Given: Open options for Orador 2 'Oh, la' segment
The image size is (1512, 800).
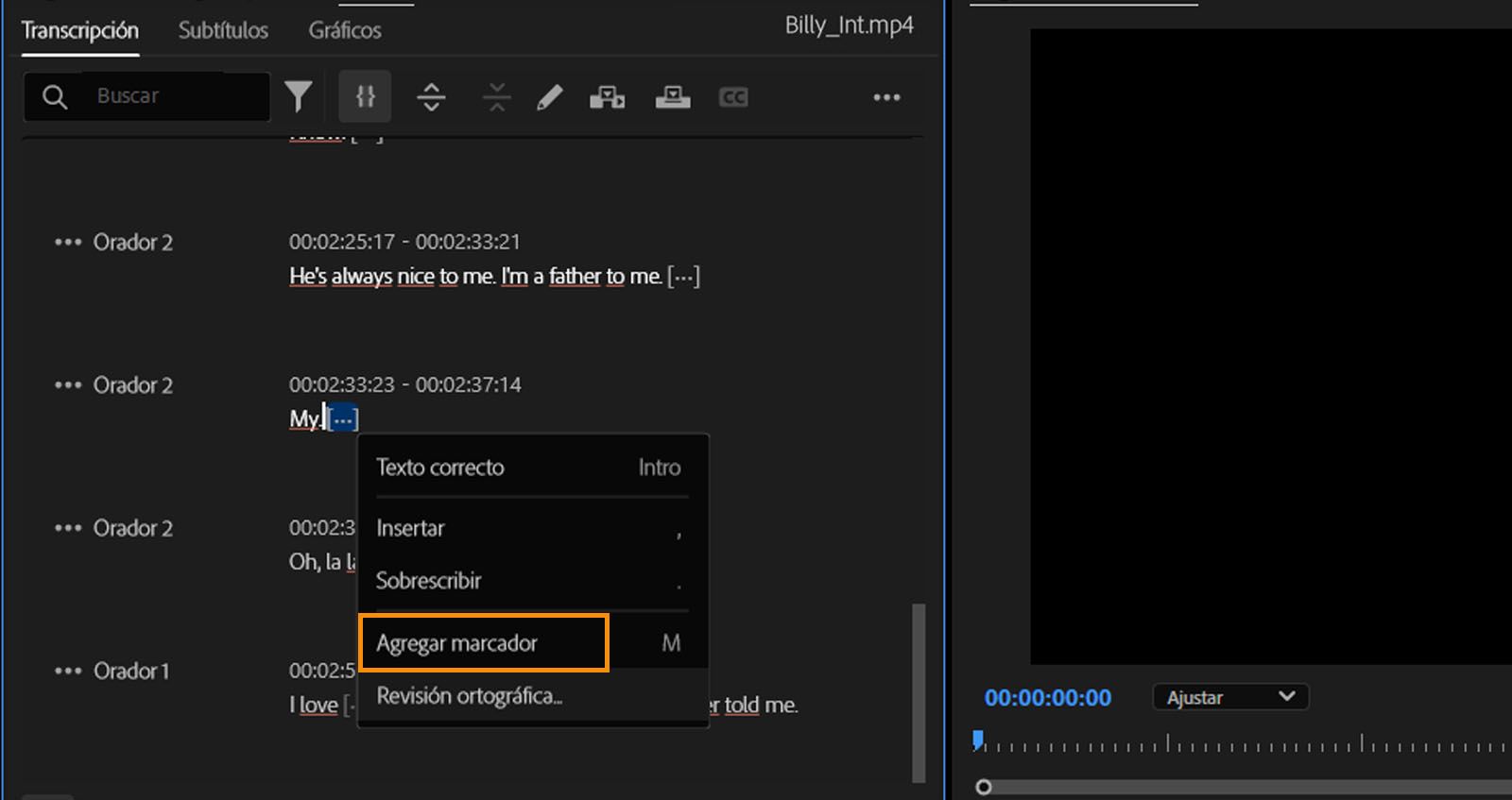Looking at the screenshot, I should point(68,528).
